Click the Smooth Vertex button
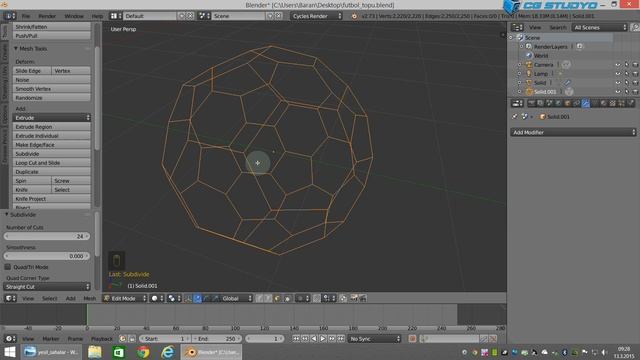The image size is (640, 360). tap(51, 89)
